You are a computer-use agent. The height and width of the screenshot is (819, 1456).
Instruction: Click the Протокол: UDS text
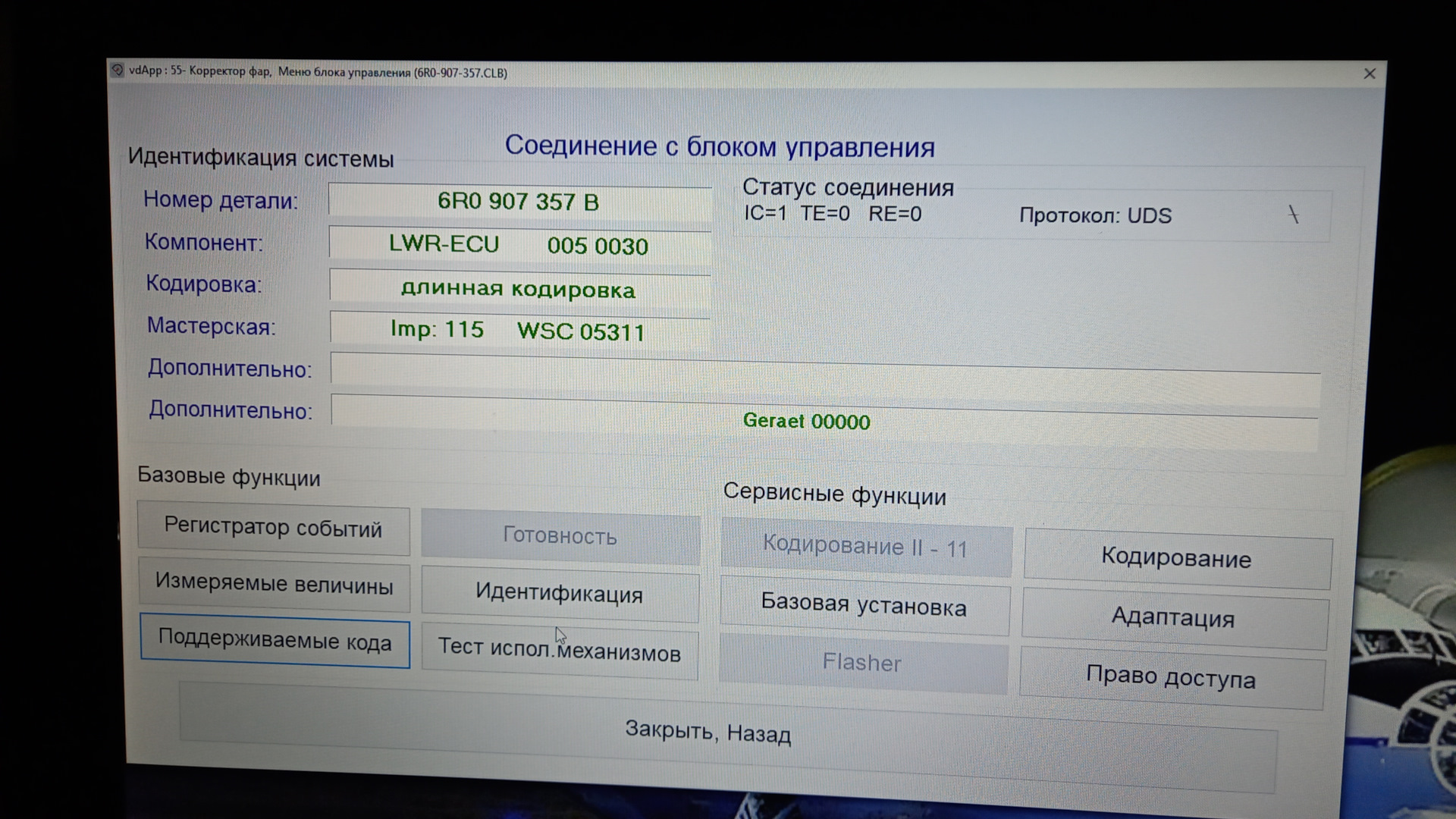1095,216
